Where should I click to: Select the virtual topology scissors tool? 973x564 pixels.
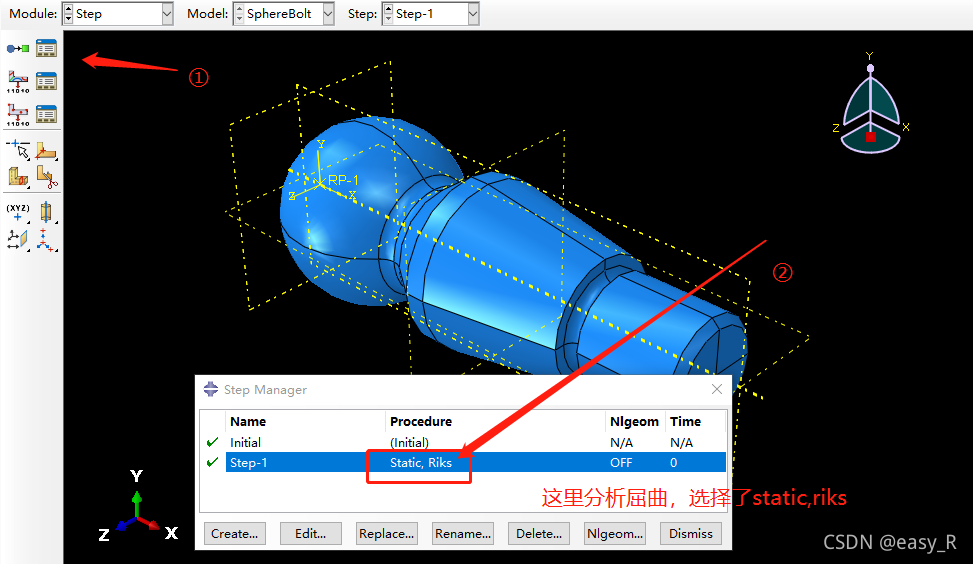pyautogui.click(x=47, y=177)
